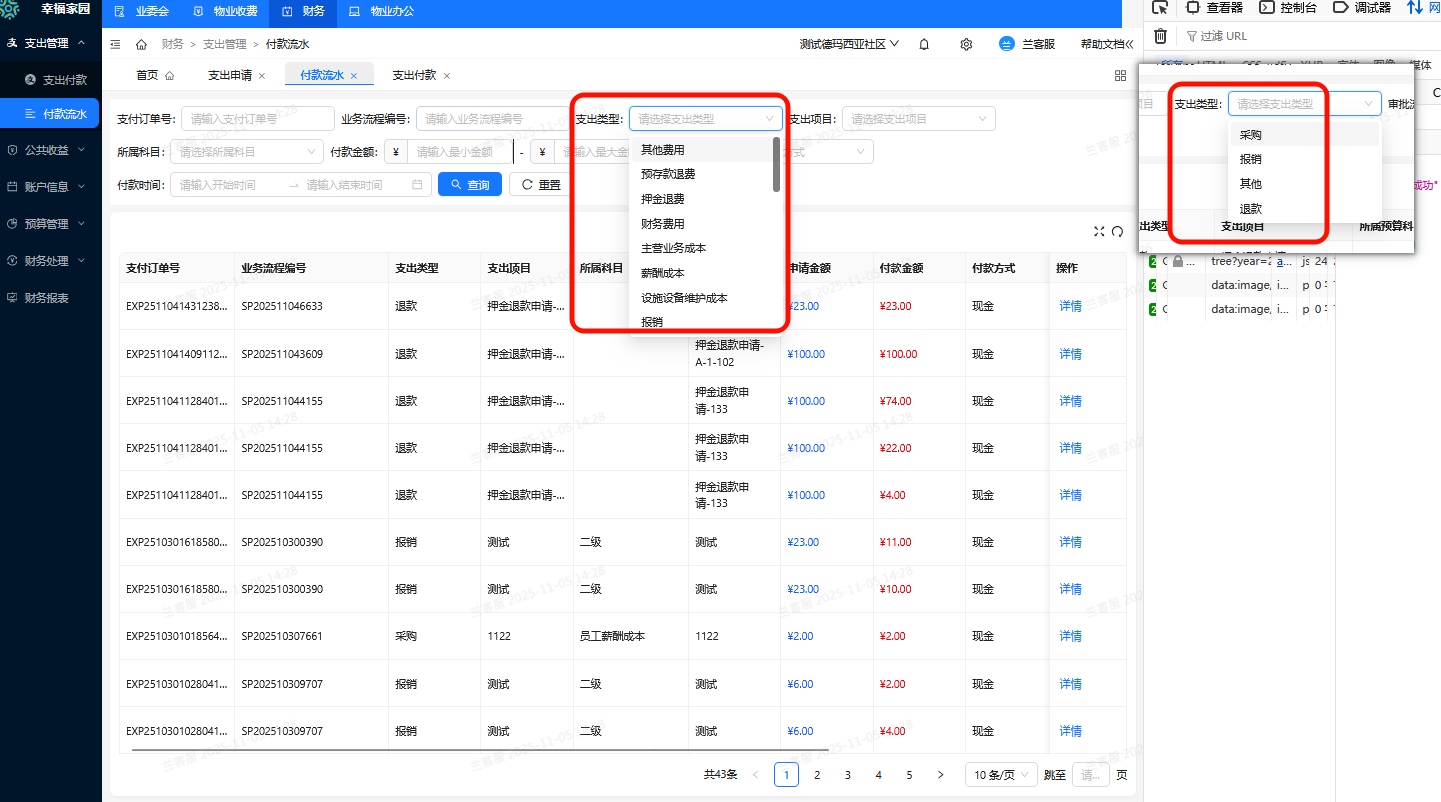Viewport: 1441px width, 802px height.
Task: Click the 查询 search button
Action: (470, 185)
